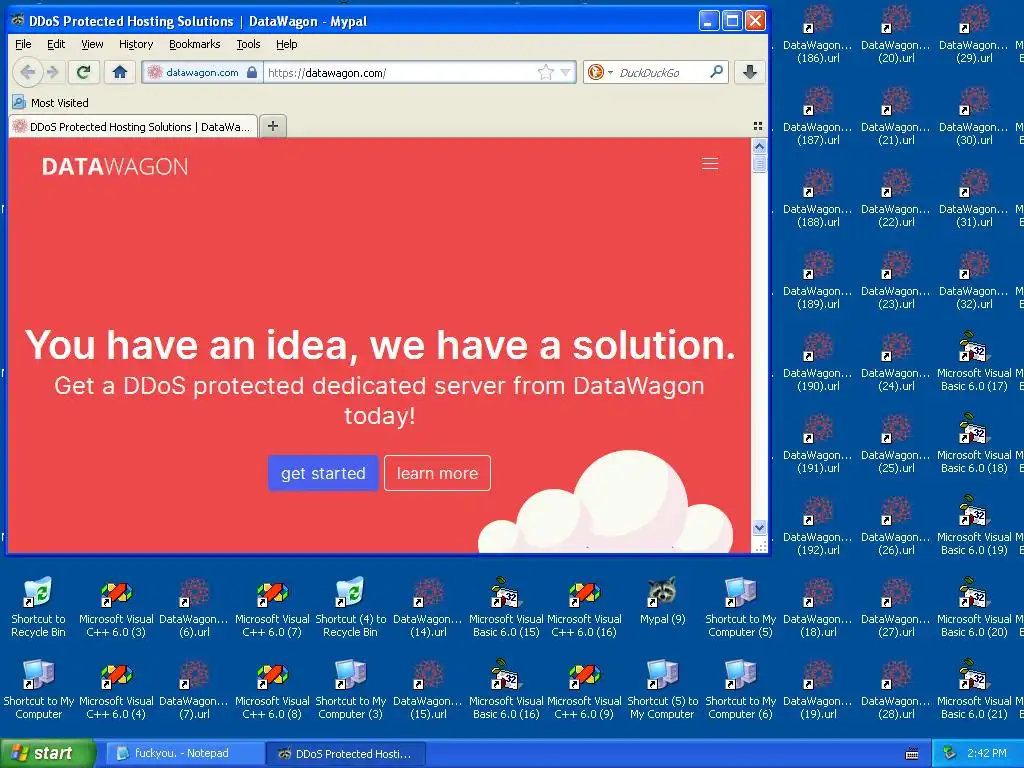Screen dimensions: 1024x768
Task: Select DataWagon (32).url desktop shortcut
Action: [x=974, y=280]
